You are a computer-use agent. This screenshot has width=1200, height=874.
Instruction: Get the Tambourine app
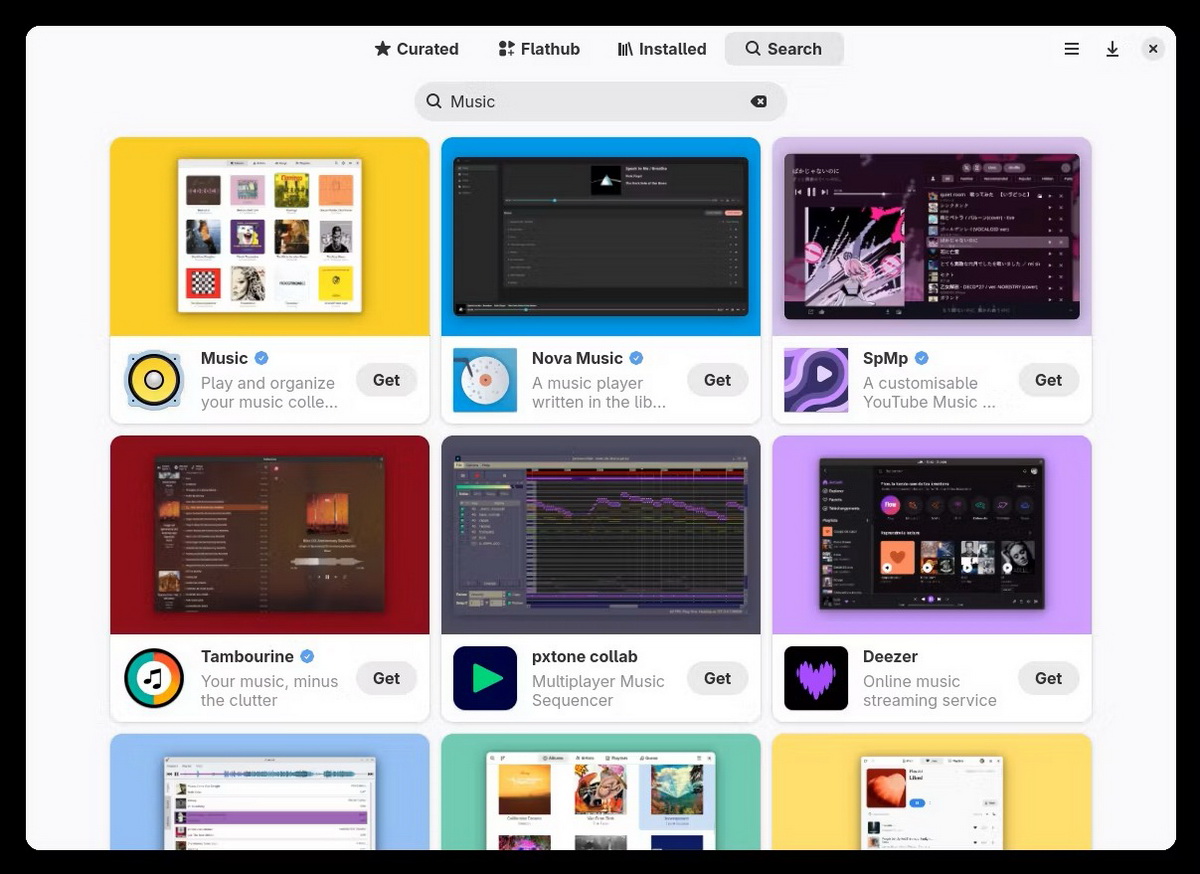click(x=386, y=678)
